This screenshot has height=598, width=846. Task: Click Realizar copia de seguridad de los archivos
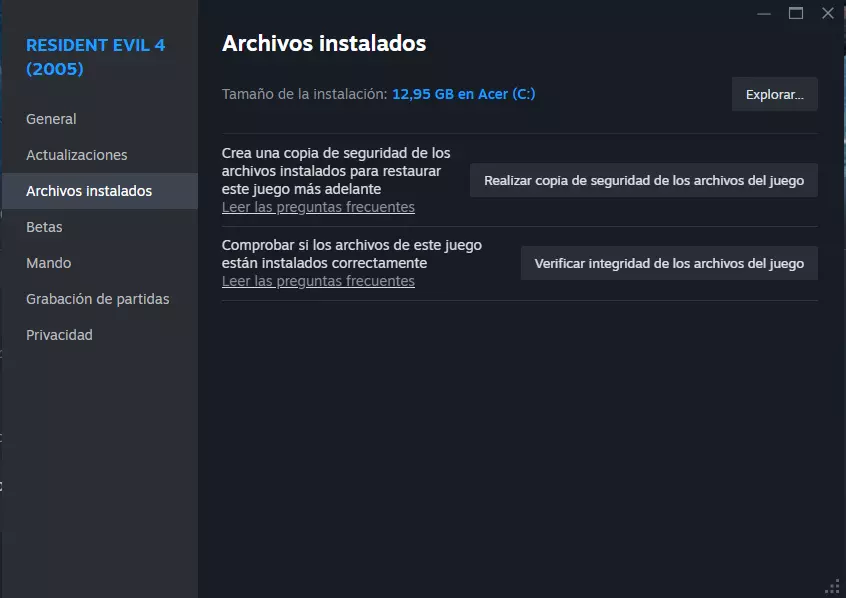(644, 180)
